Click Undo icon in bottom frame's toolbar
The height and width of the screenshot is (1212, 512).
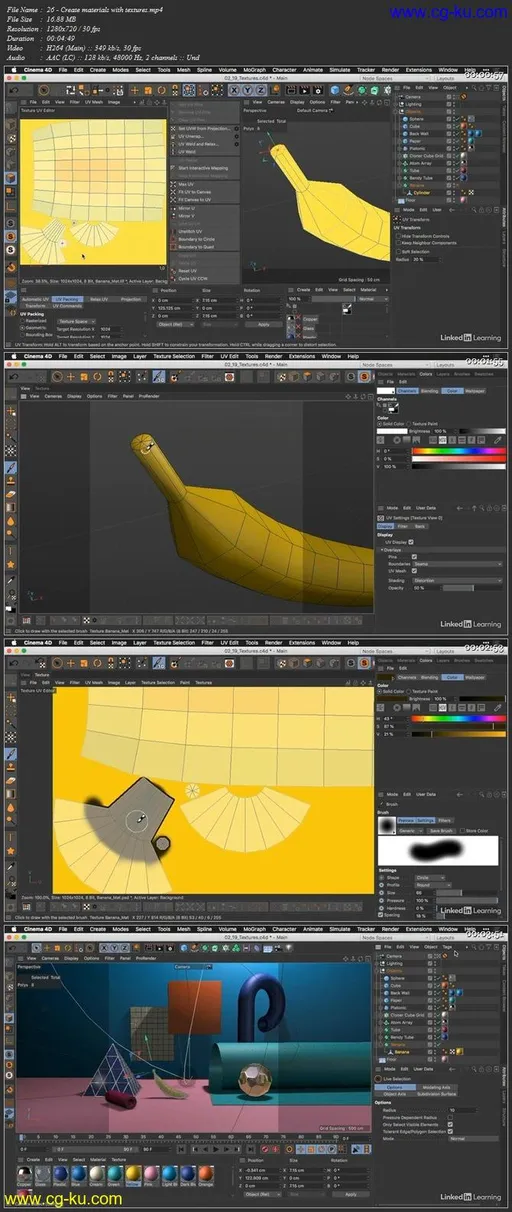point(11,948)
